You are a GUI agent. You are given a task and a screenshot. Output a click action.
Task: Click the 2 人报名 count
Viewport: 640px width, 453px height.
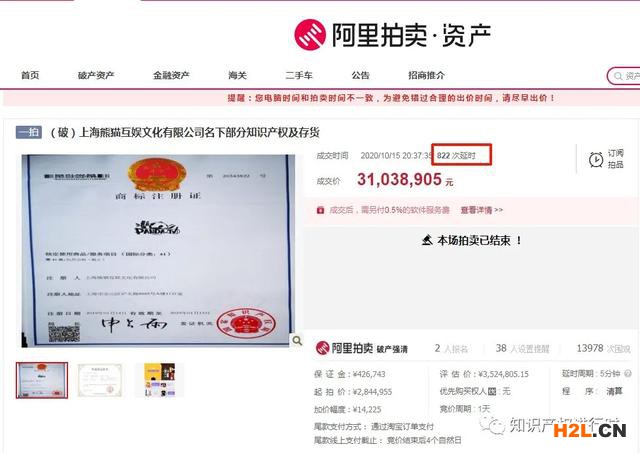pyautogui.click(x=451, y=349)
